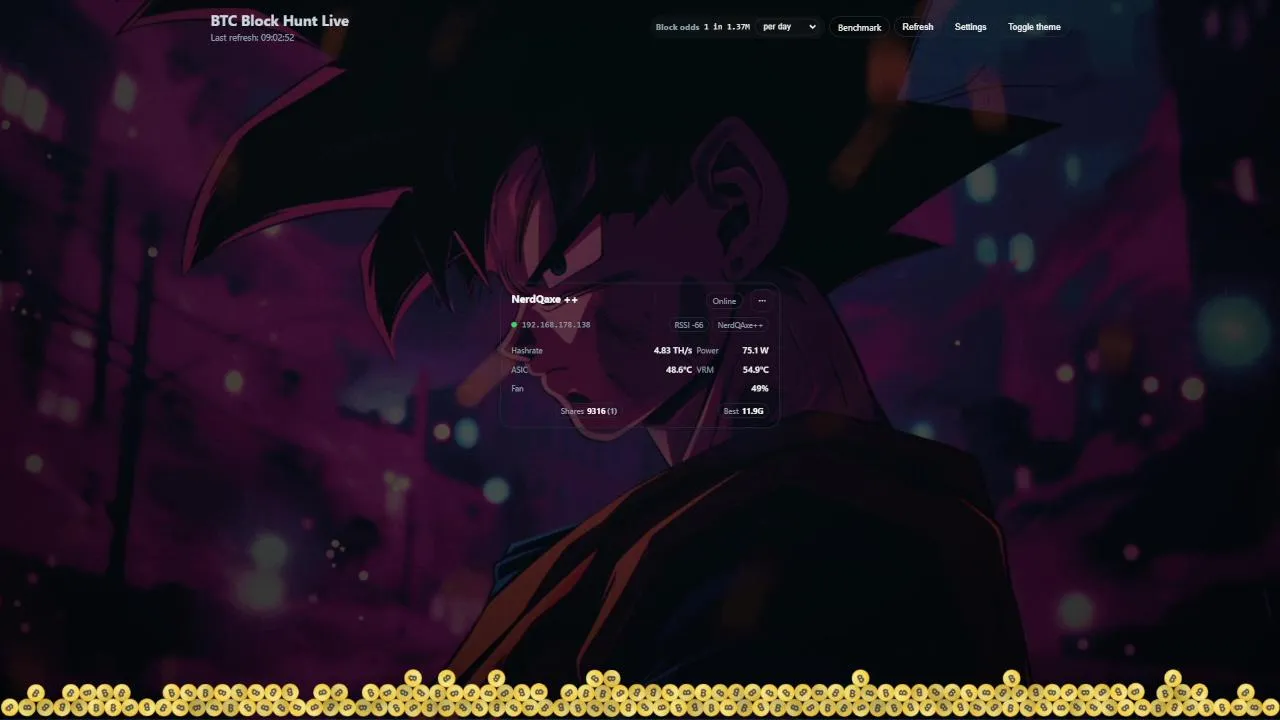Click the VRM temperature 54.9°C
Image resolution: width=1280 pixels, height=720 pixels.
pyautogui.click(x=755, y=370)
